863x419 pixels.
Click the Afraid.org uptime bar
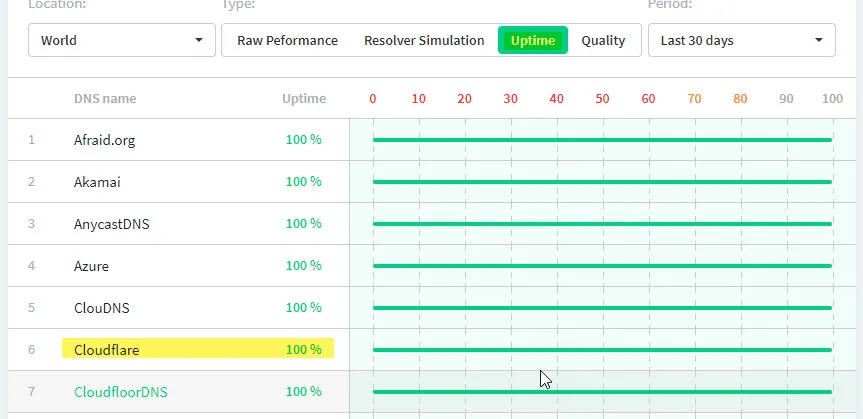point(602,140)
